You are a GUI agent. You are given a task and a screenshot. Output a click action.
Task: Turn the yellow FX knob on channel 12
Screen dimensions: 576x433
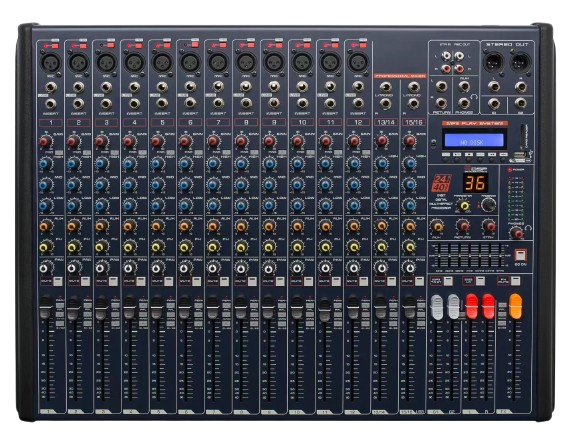pyautogui.click(x=353, y=247)
